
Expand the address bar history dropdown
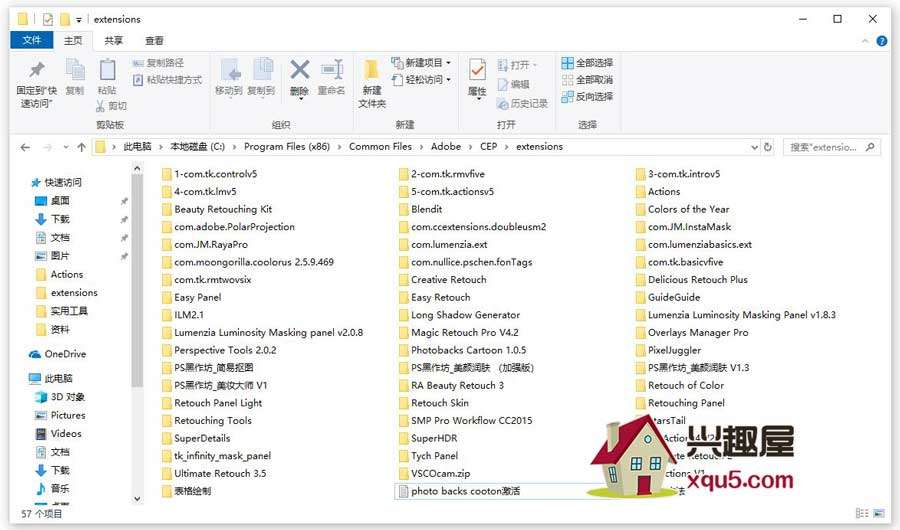754,147
